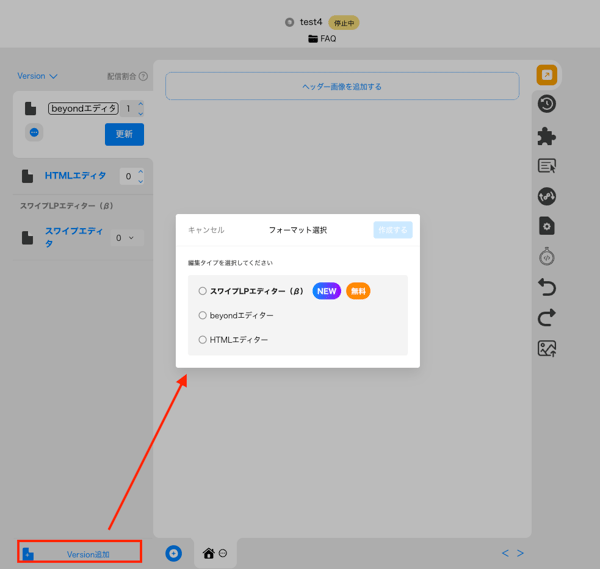Increase HTMLエディタ delivery ratio stepper
Screen dimensions: 600x569
tap(141, 172)
